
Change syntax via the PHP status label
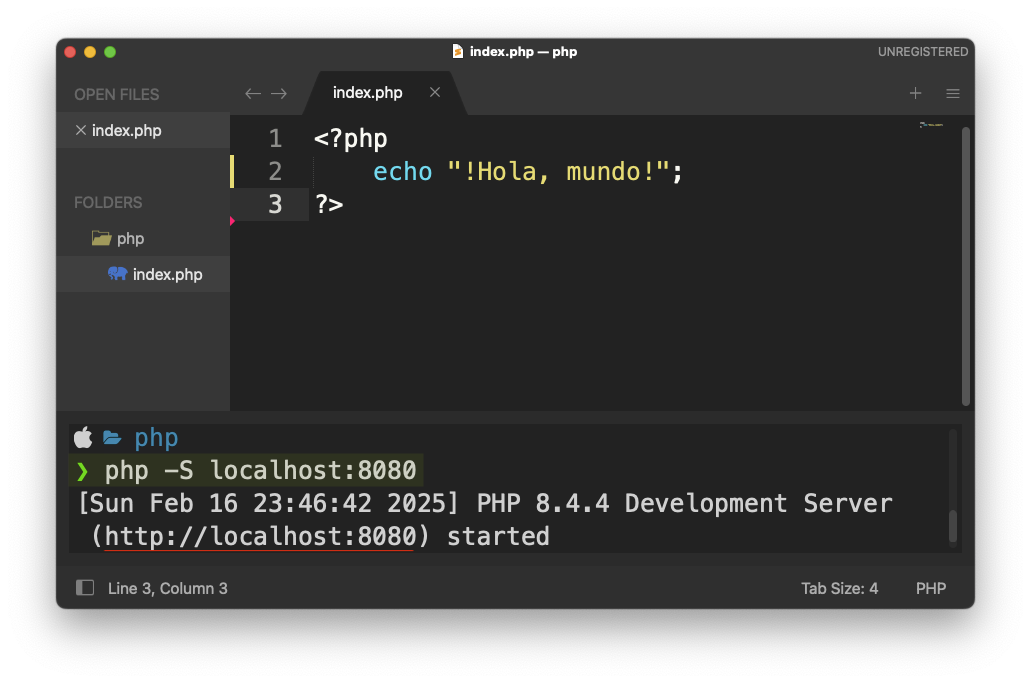[930, 588]
